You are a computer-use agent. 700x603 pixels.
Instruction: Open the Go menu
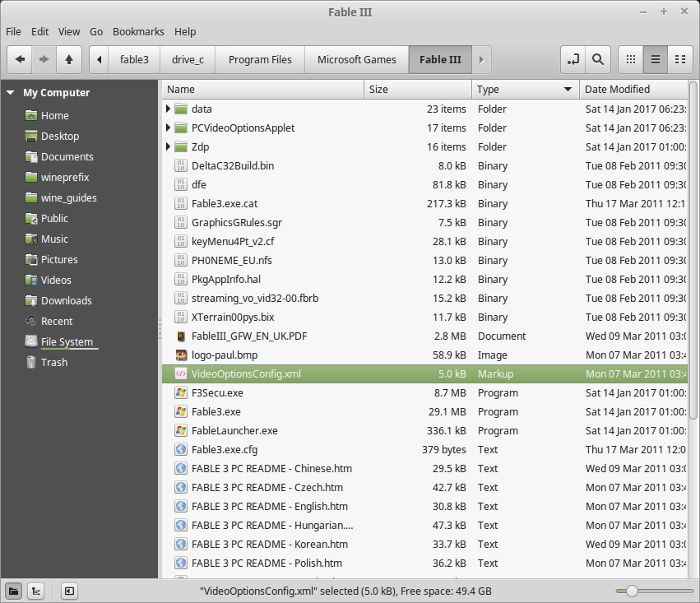point(96,32)
